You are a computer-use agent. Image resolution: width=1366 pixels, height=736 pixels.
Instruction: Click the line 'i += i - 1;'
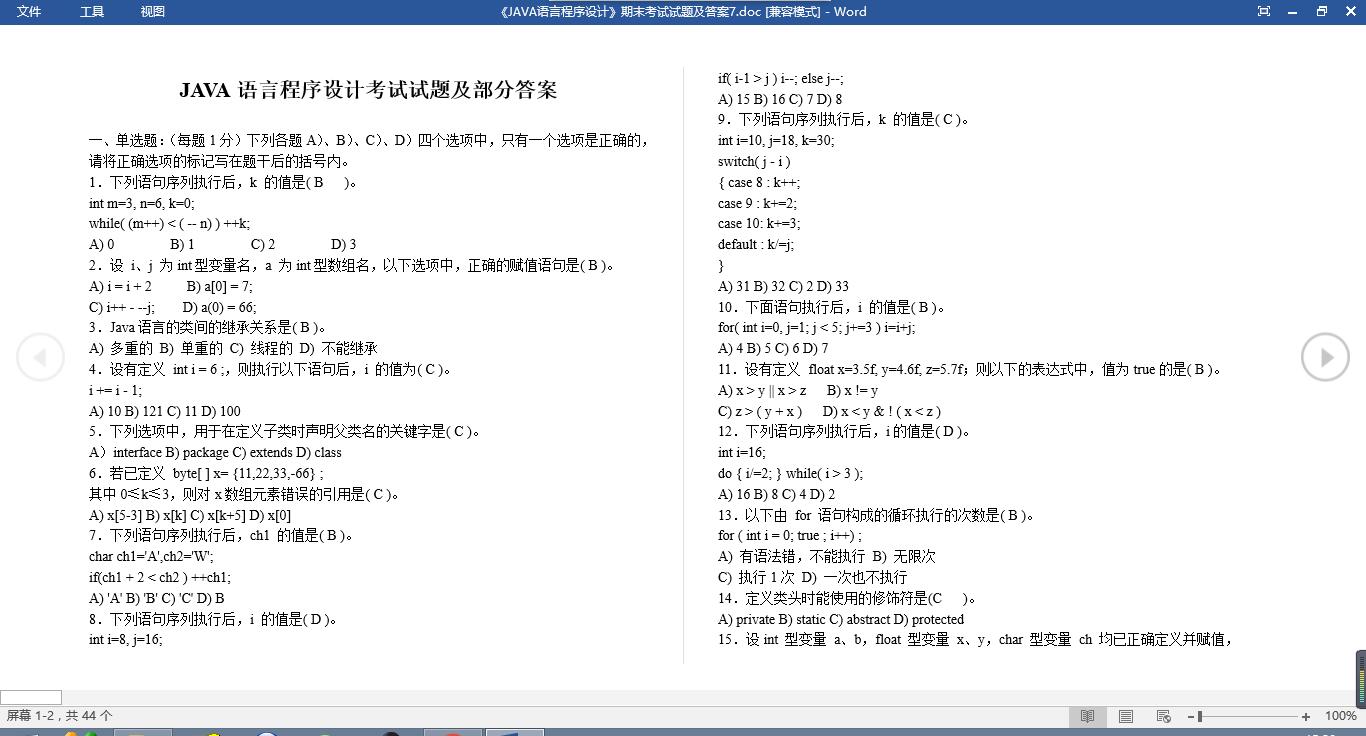115,390
